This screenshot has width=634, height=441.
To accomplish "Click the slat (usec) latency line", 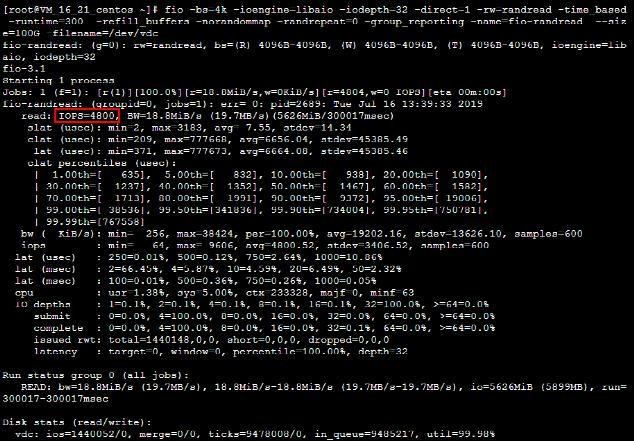I will coord(189,128).
